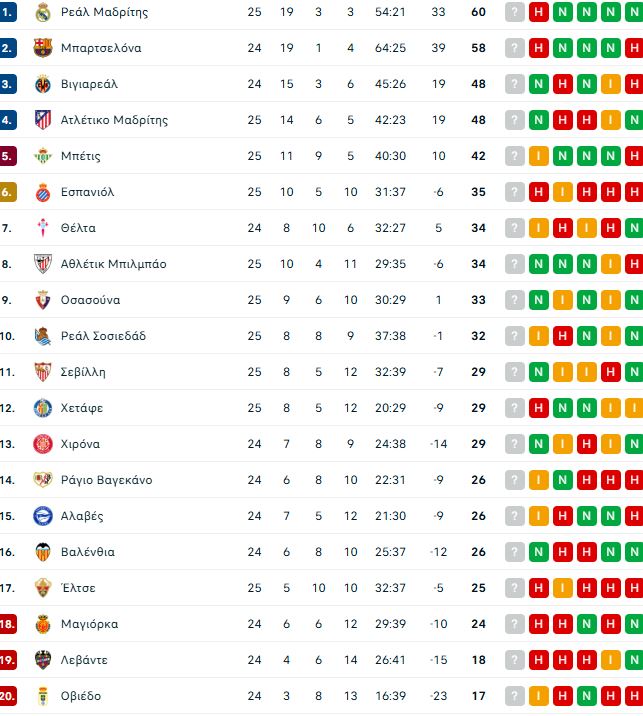Click the Celta Vigo crest icon
Viewport: 643px width, 716px height.
tap(42, 228)
